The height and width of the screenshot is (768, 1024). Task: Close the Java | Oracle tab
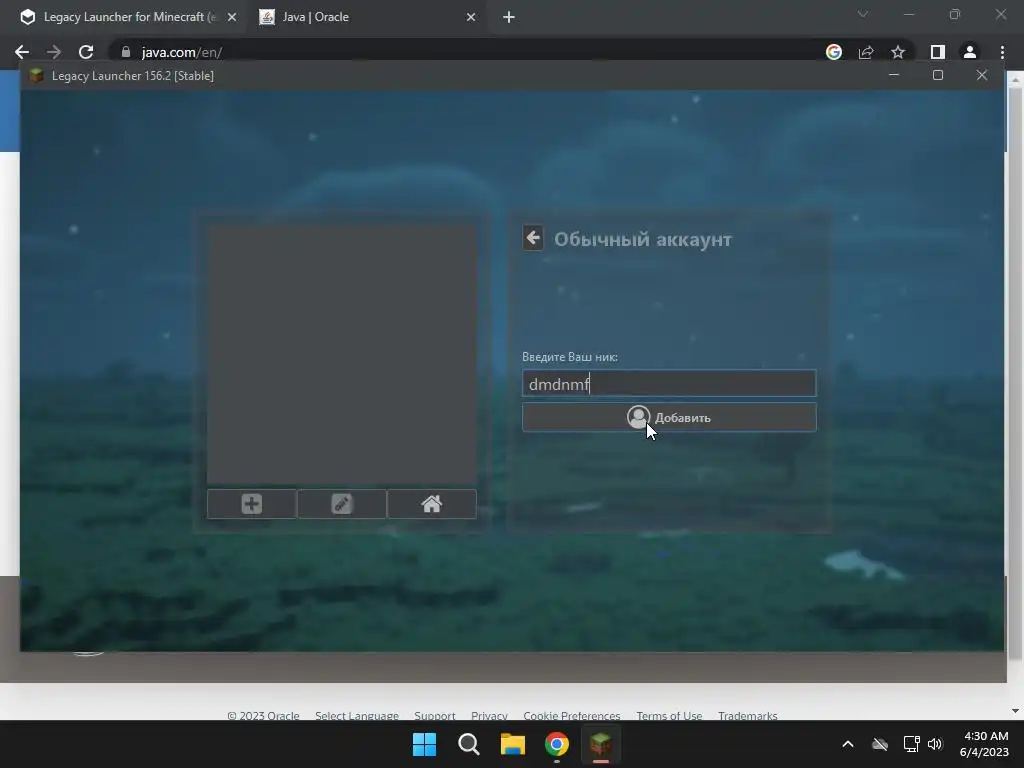[x=471, y=17]
